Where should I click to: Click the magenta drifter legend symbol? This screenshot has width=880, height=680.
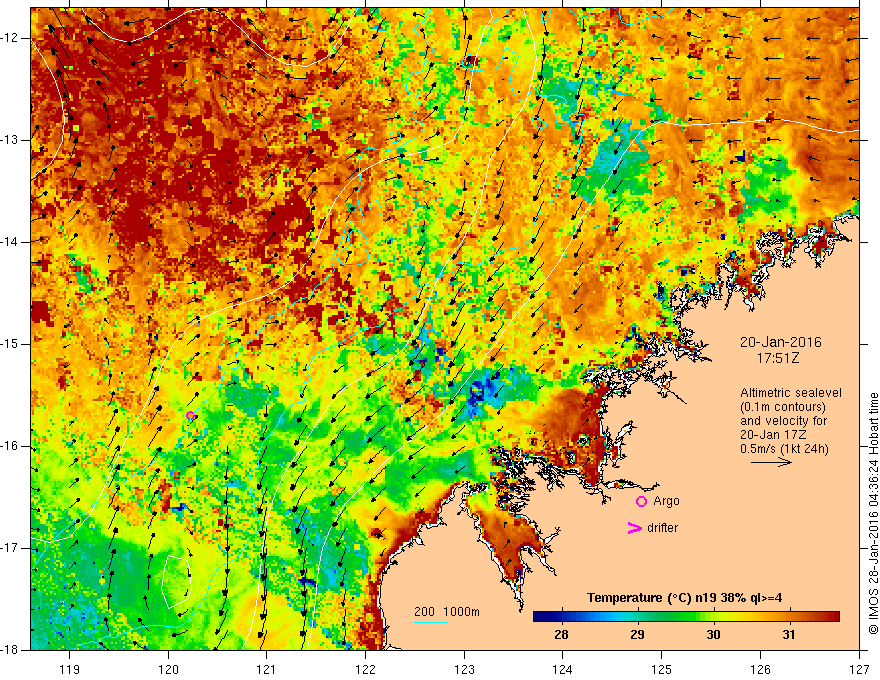click(634, 528)
